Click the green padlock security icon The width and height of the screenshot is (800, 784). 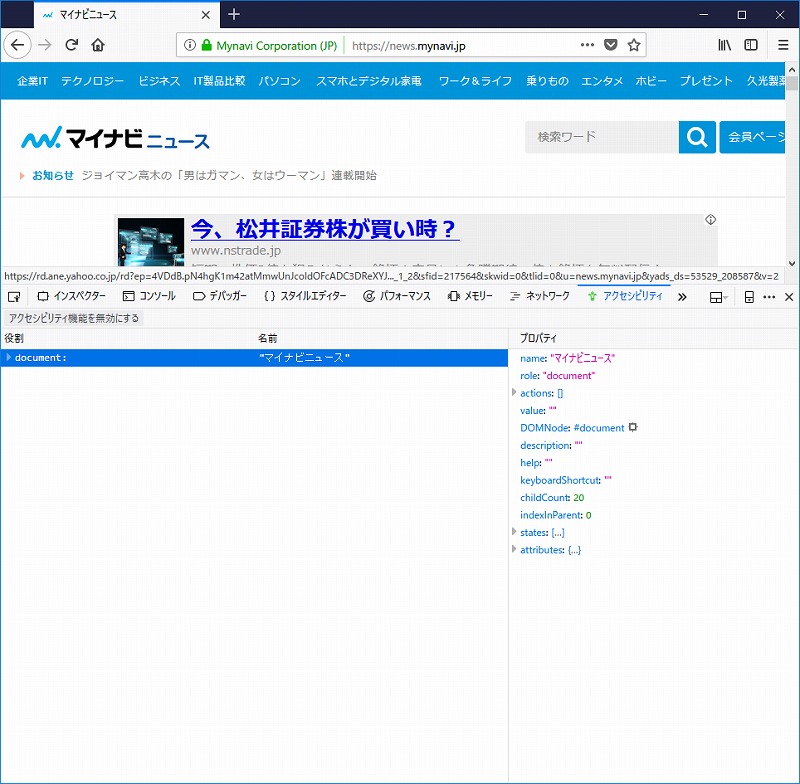206,45
